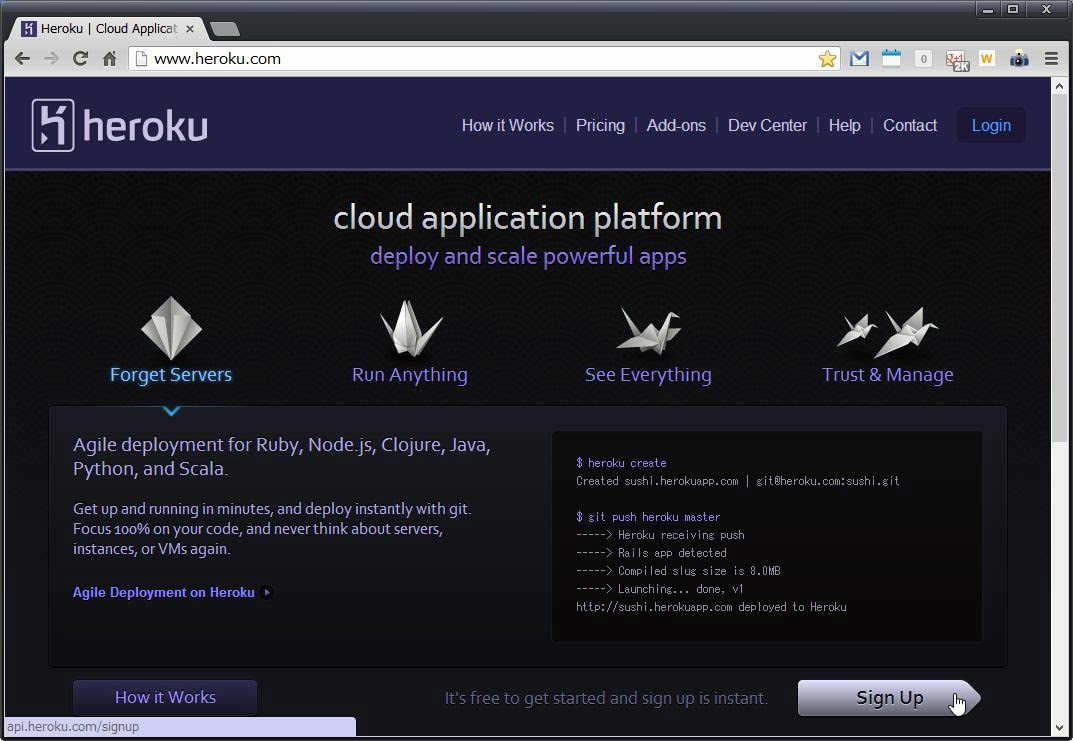Image resolution: width=1073 pixels, height=741 pixels.
Task: Follow the Agile Deployment on Heroku link
Action: click(164, 592)
